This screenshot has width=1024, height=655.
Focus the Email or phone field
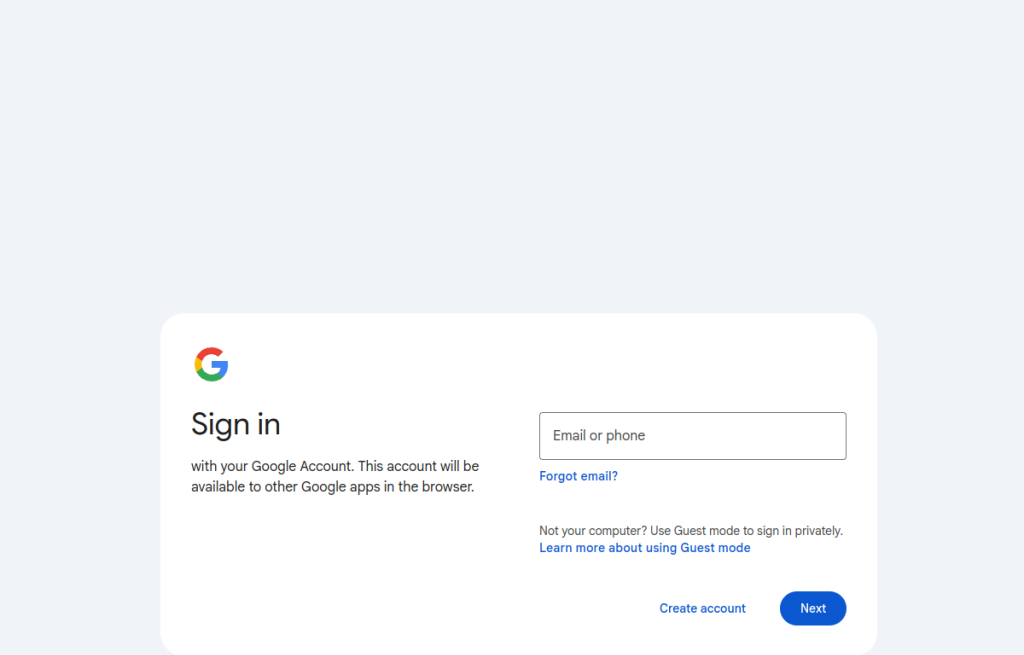pyautogui.click(x=692, y=436)
